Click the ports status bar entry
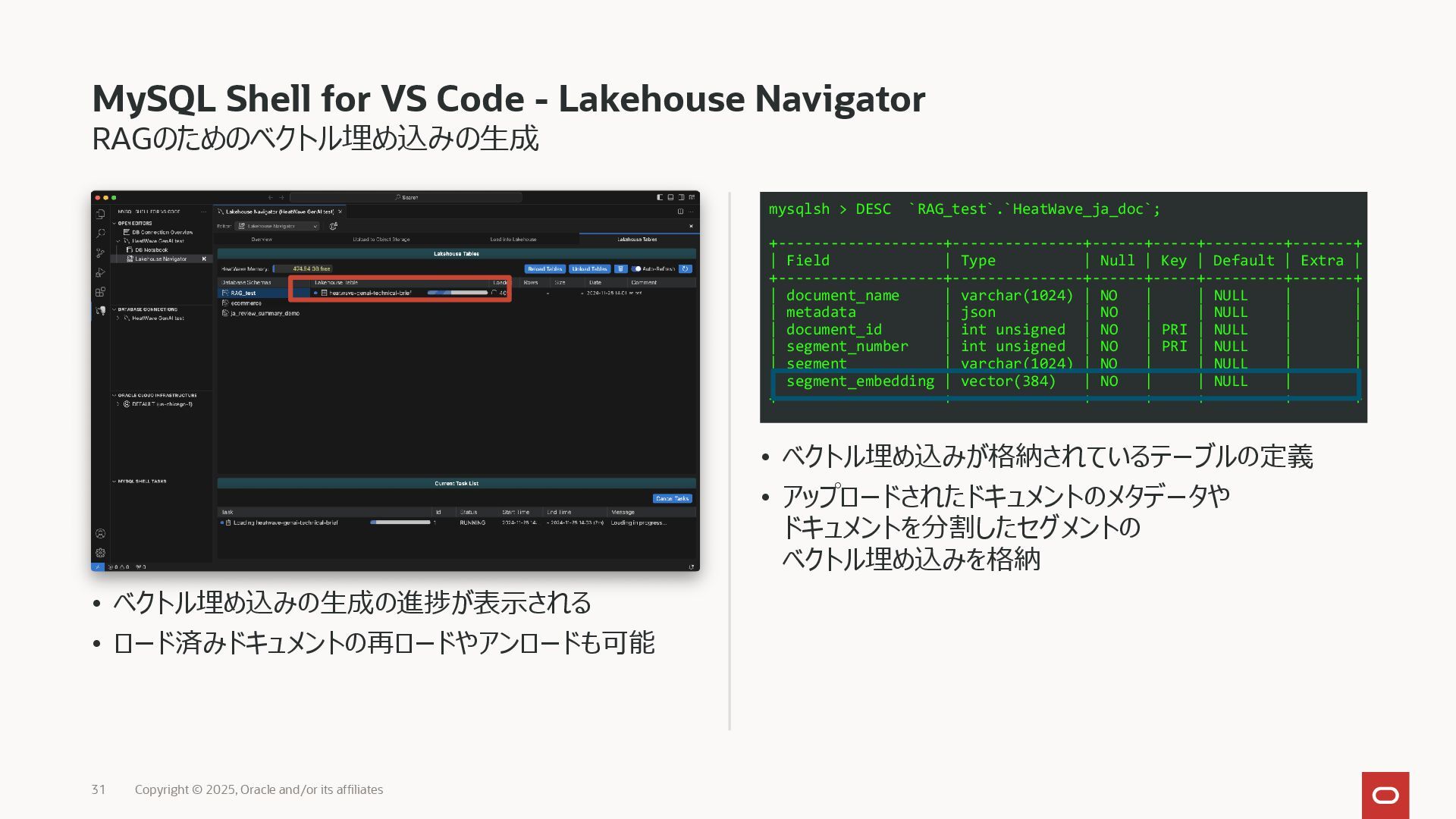This screenshot has height=819, width=1456. point(140,567)
